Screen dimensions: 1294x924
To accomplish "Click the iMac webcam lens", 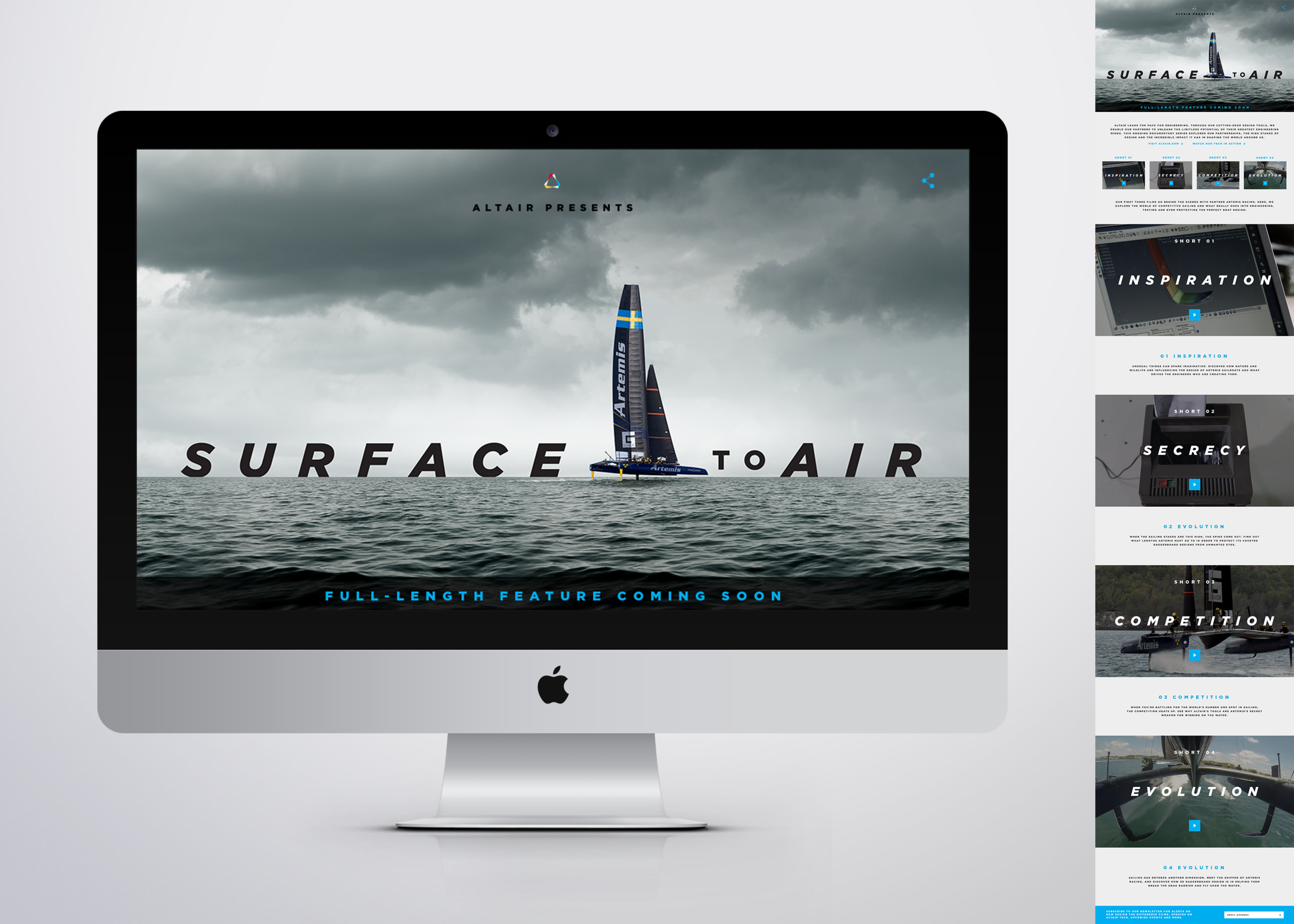I will 552,131.
